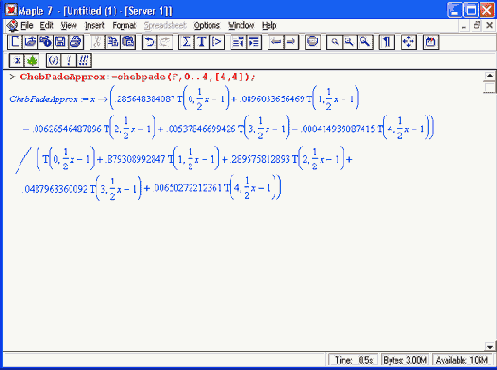Execute current expression with exclamation icon
Image resolution: width=497 pixels, height=370 pixels.
(x=69, y=61)
